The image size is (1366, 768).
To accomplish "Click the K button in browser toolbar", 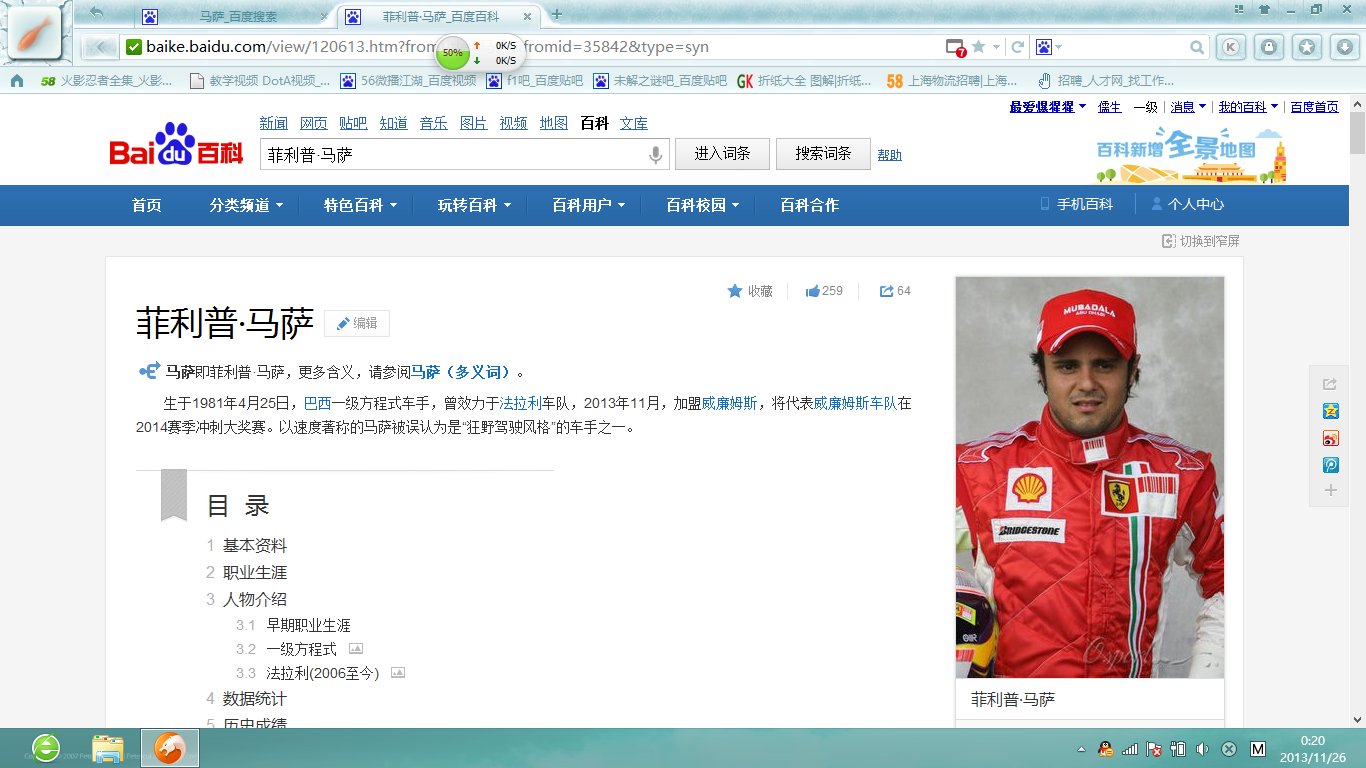I will click(x=1231, y=47).
